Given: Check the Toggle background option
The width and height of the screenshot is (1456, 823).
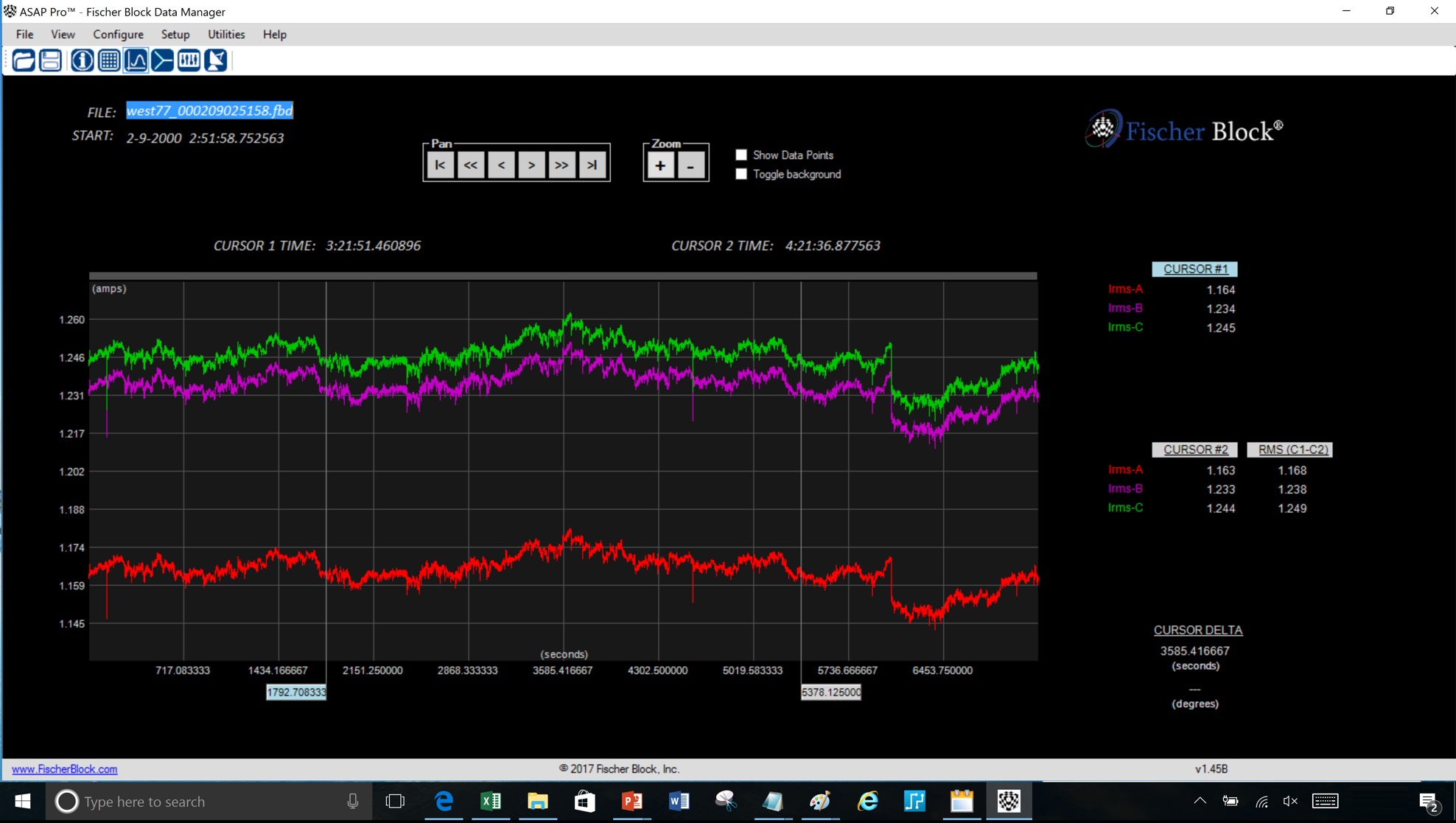Looking at the screenshot, I should tap(741, 174).
